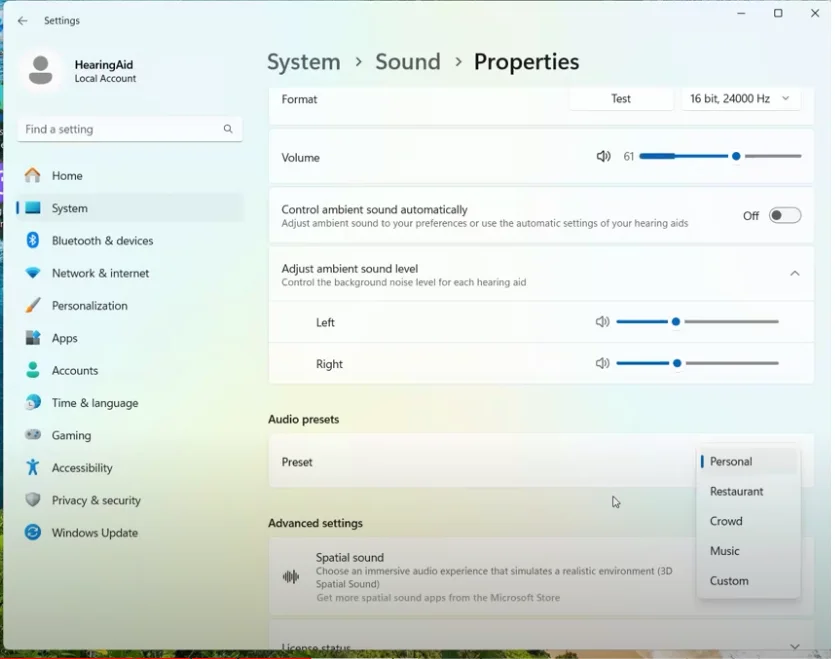This screenshot has width=835, height=659.
Task: Open Windows Update page
Action: [x=130, y=532]
